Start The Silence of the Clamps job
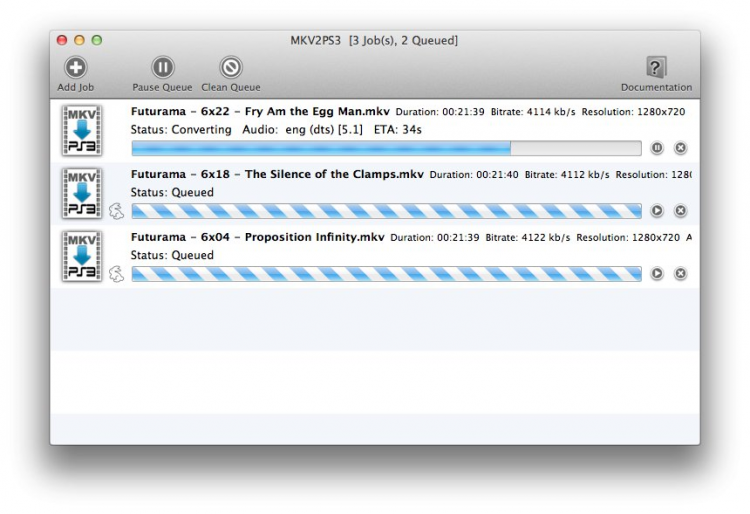The image size is (750, 514). tap(657, 210)
